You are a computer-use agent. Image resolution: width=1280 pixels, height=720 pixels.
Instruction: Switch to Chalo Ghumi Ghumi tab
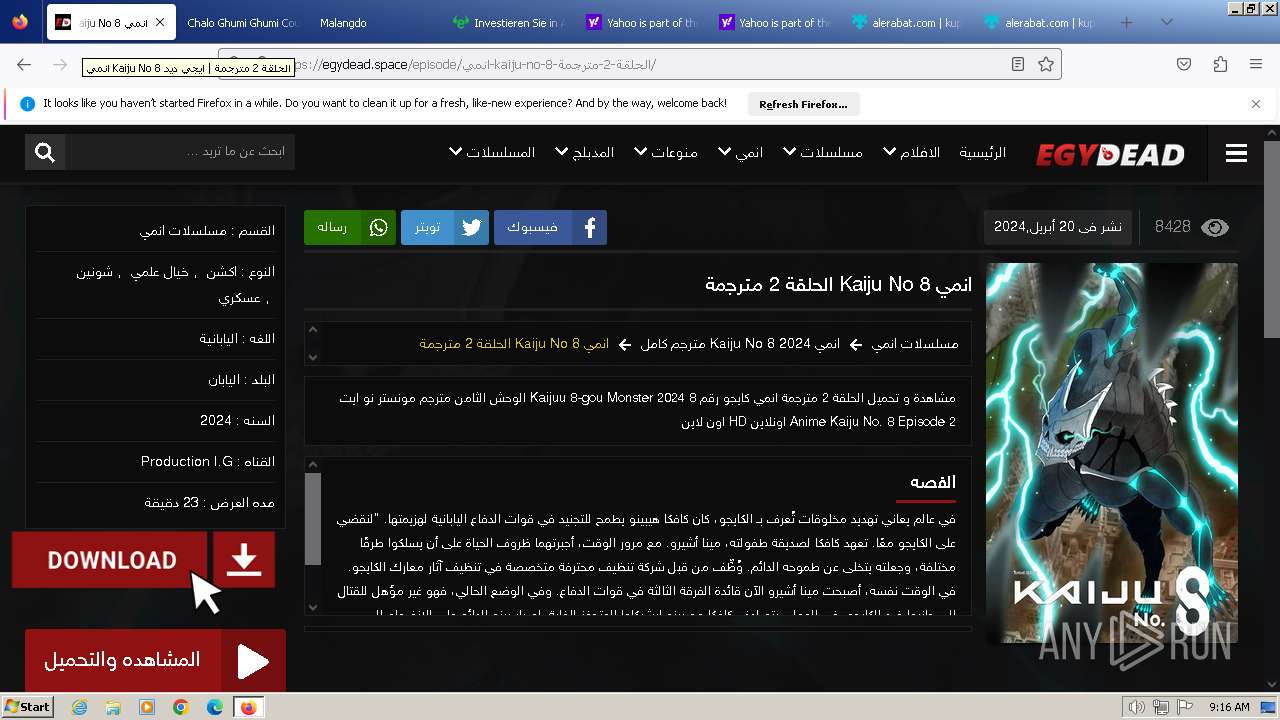pos(242,22)
